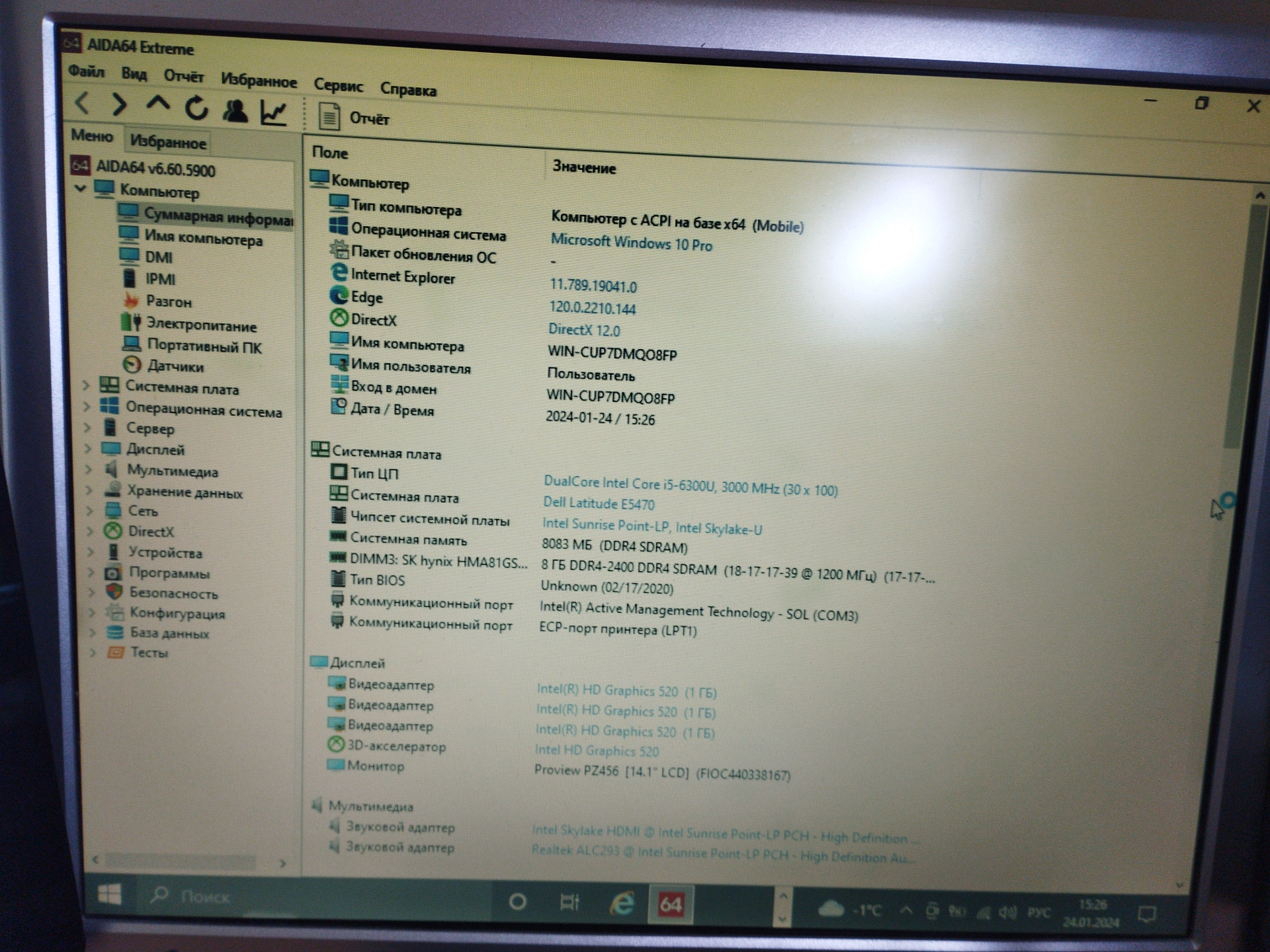Viewport: 1270px width, 952px height.
Task: Open the Избранное menu in menu bar
Action: click(259, 81)
